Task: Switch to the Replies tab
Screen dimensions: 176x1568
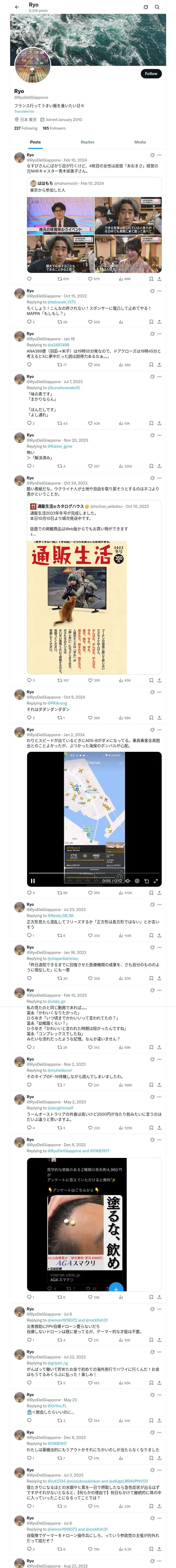Action: pos(87,142)
